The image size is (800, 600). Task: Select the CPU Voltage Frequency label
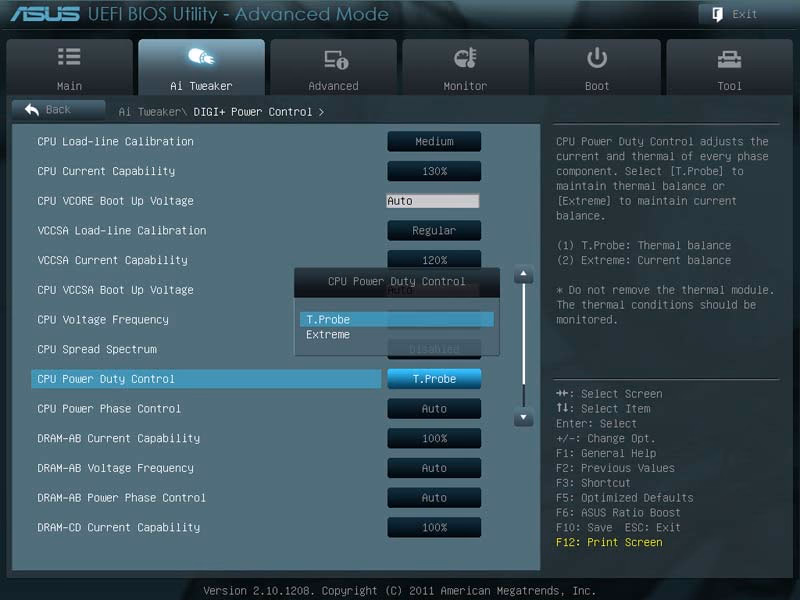tap(103, 319)
